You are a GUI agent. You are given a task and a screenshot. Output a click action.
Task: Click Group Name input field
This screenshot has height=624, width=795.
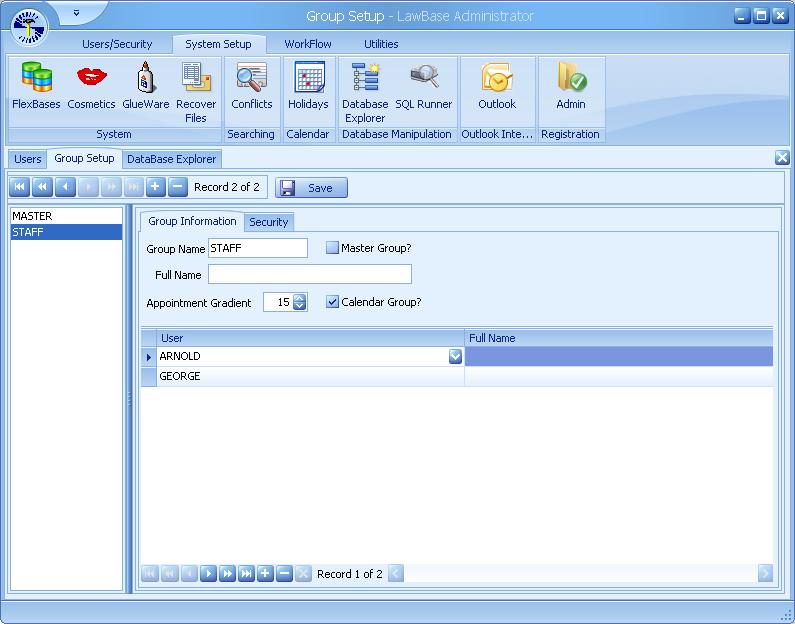click(x=258, y=248)
